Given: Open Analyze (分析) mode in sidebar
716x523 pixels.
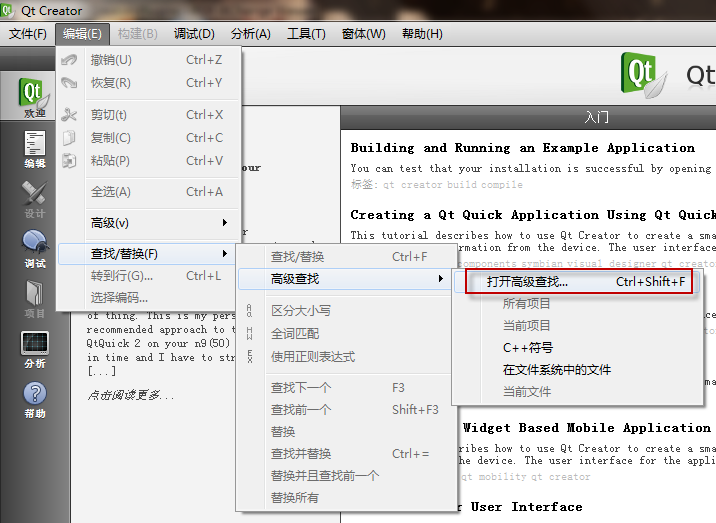Looking at the screenshot, I should pyautogui.click(x=35, y=349).
